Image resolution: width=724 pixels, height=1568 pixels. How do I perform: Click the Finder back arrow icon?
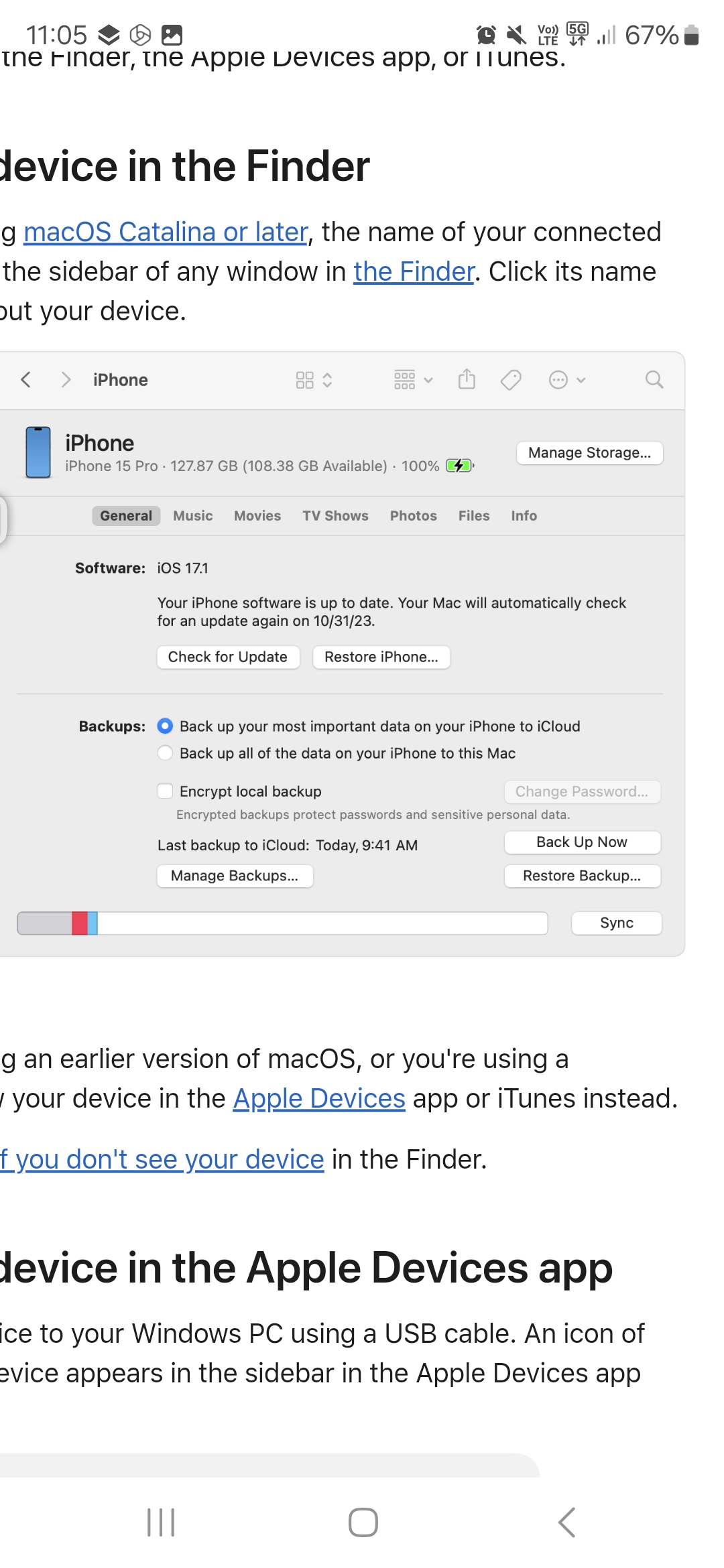pyautogui.click(x=26, y=380)
